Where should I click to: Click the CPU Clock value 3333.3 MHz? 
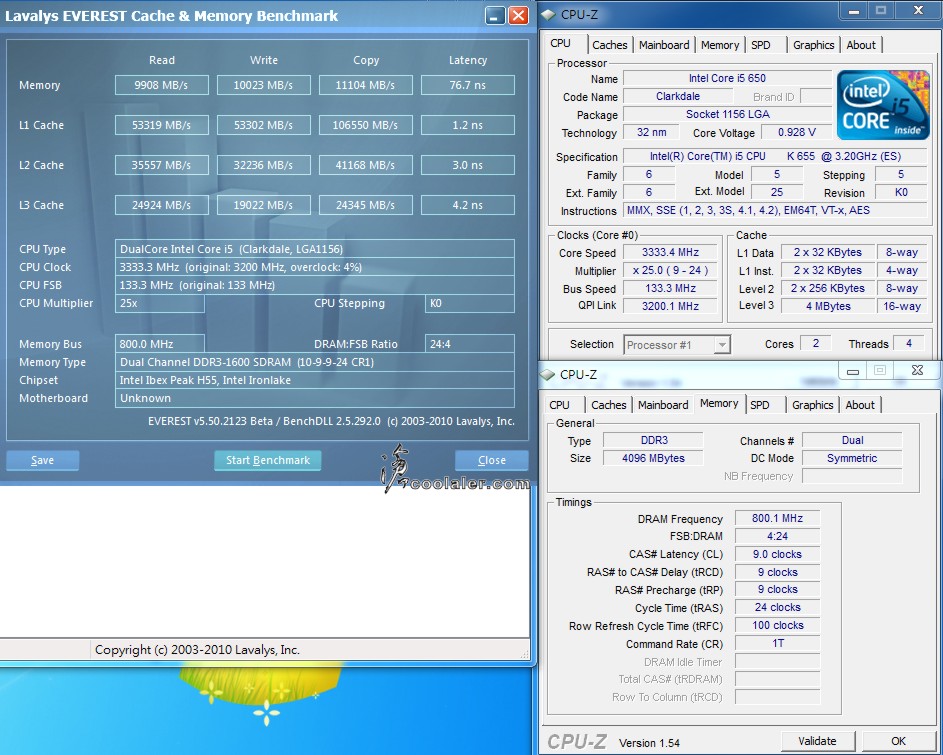pyautogui.click(x=315, y=267)
